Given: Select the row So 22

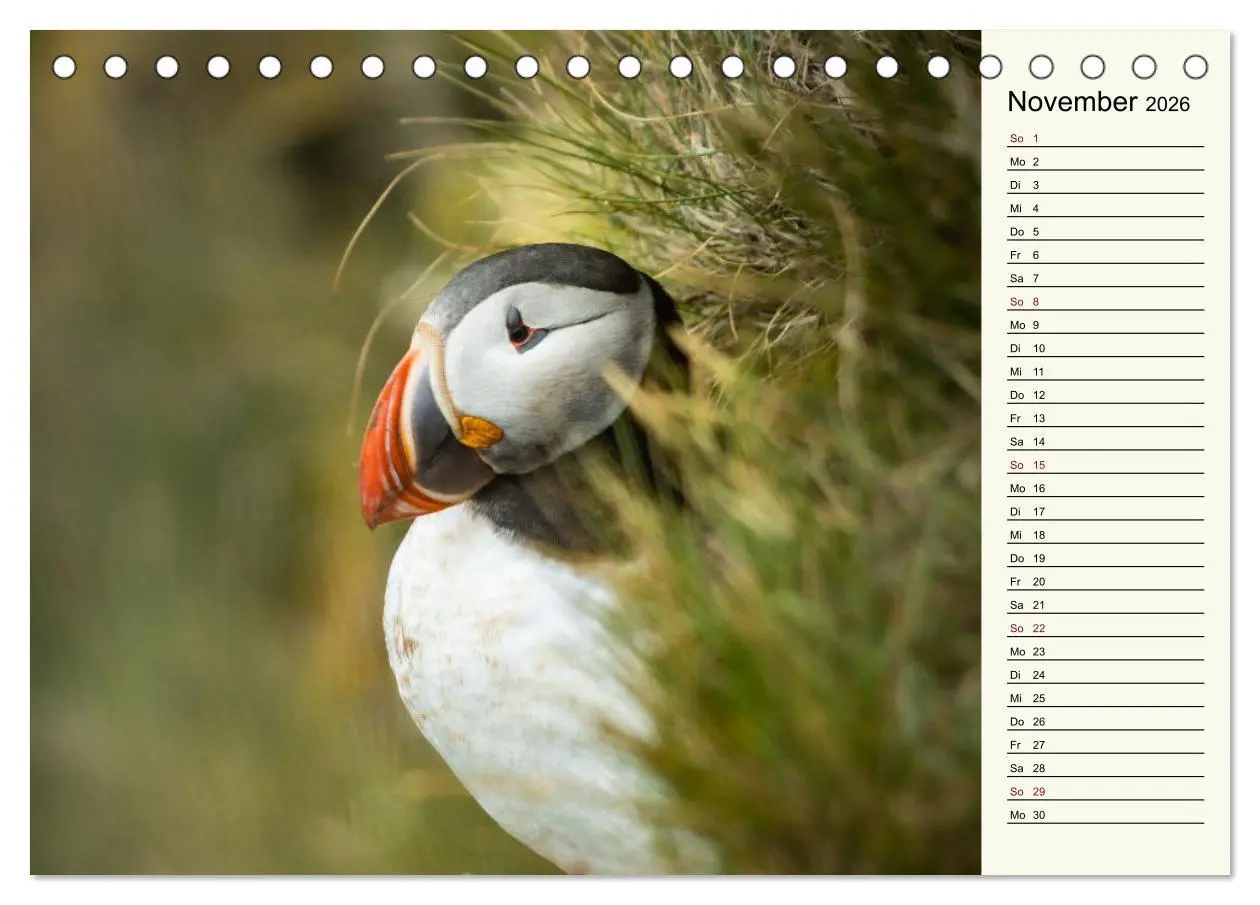Looking at the screenshot, I should coord(1105,627).
